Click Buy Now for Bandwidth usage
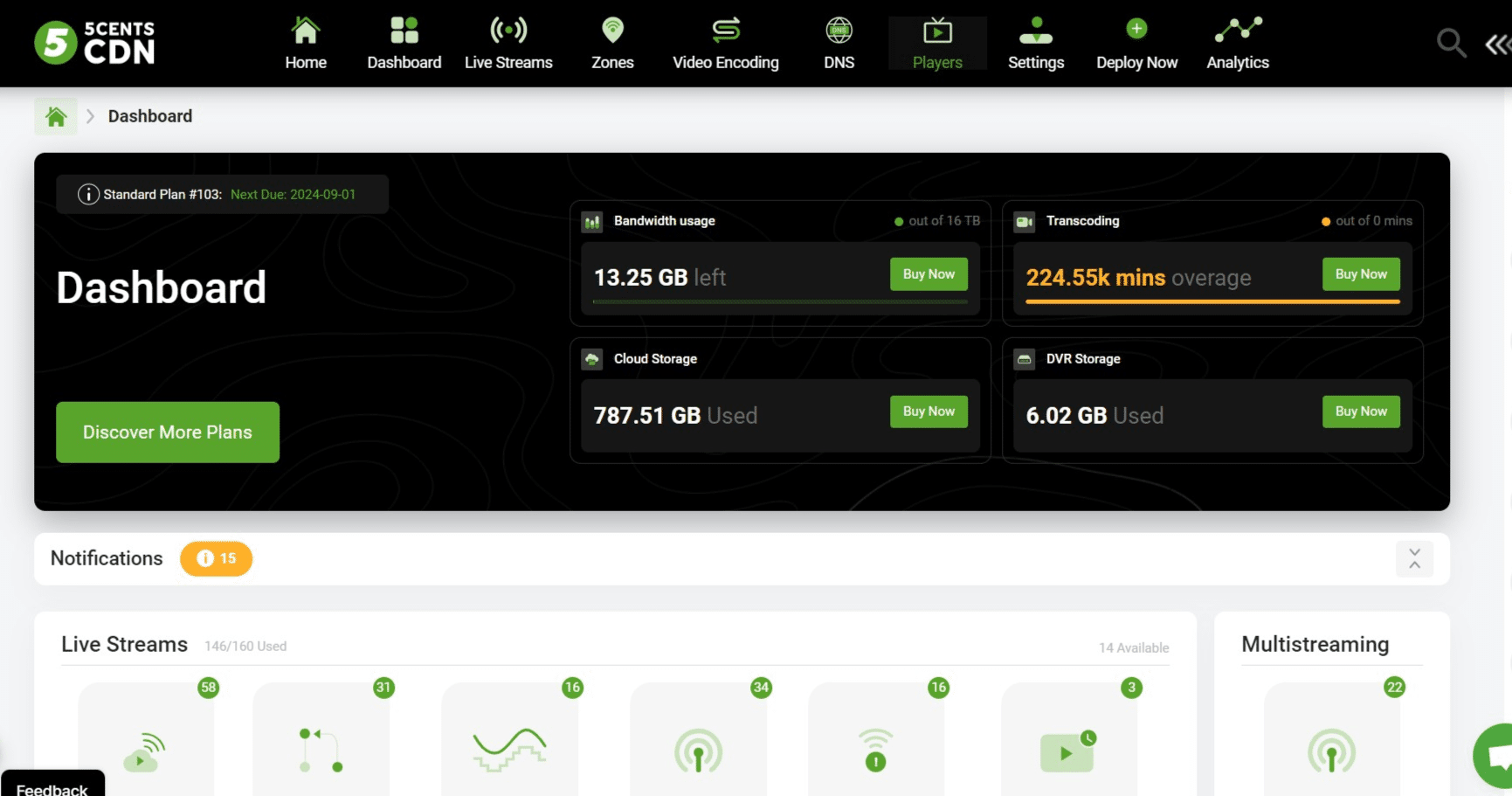Screen dimensions: 1512x796 pos(929,274)
